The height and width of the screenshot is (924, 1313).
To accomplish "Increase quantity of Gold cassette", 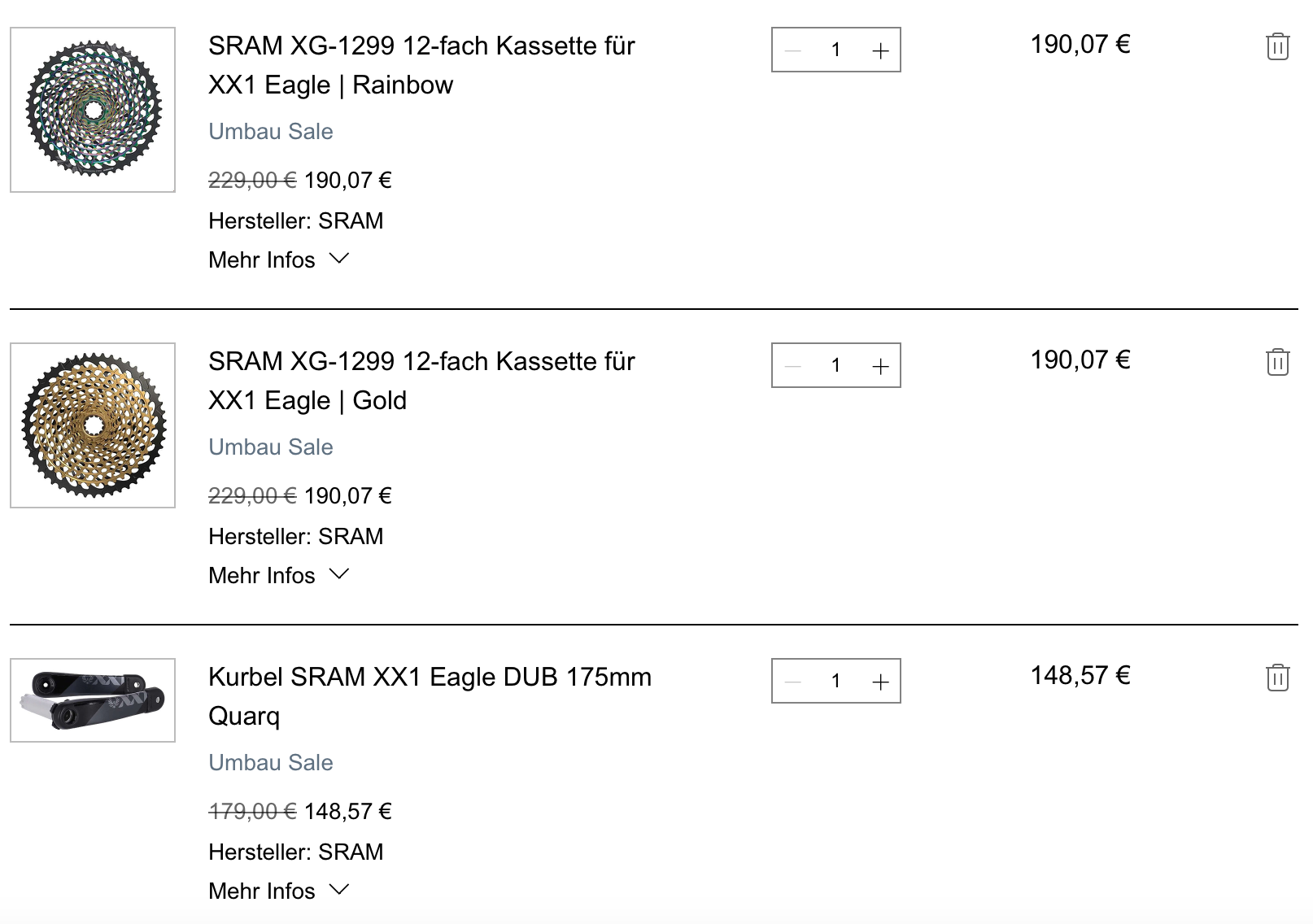I will click(x=880, y=366).
